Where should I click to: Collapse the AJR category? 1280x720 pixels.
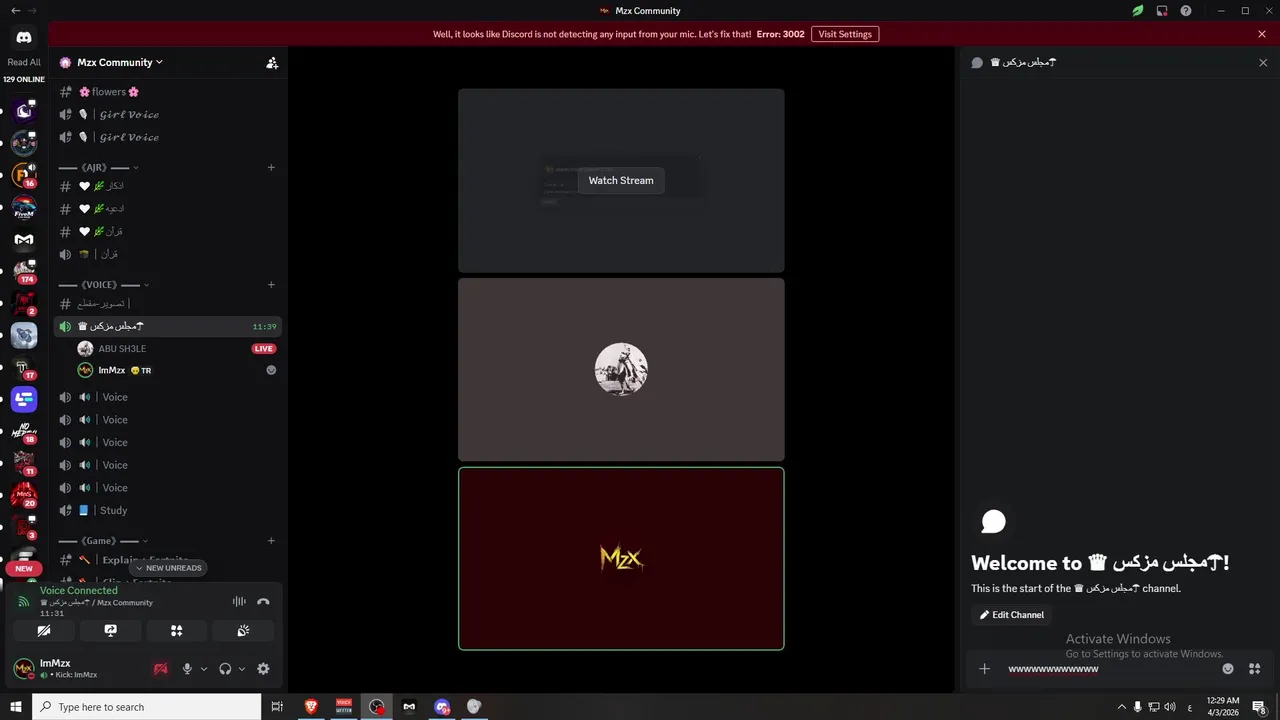tap(99, 167)
